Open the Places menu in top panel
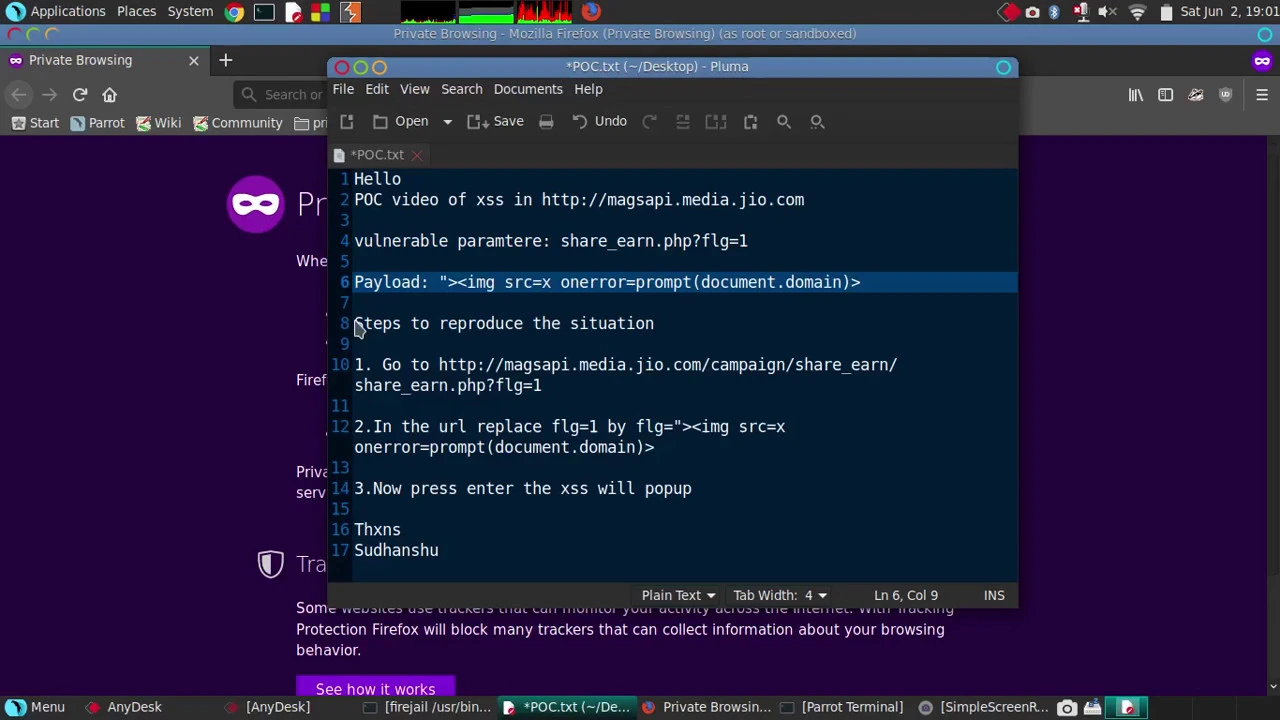1280x720 pixels. point(136,12)
